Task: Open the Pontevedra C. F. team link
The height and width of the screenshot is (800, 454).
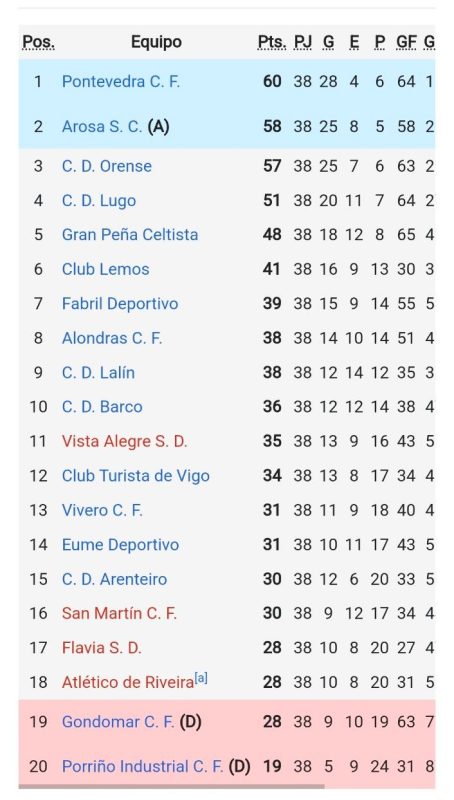Action: click(x=121, y=82)
